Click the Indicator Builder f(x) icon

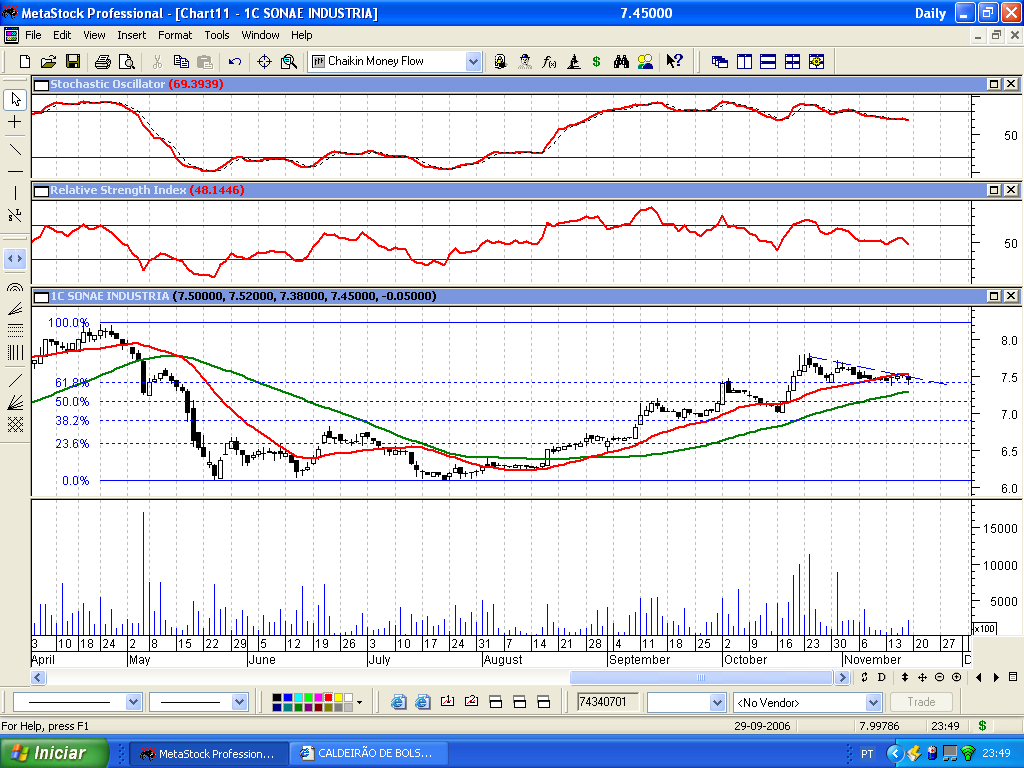549,61
